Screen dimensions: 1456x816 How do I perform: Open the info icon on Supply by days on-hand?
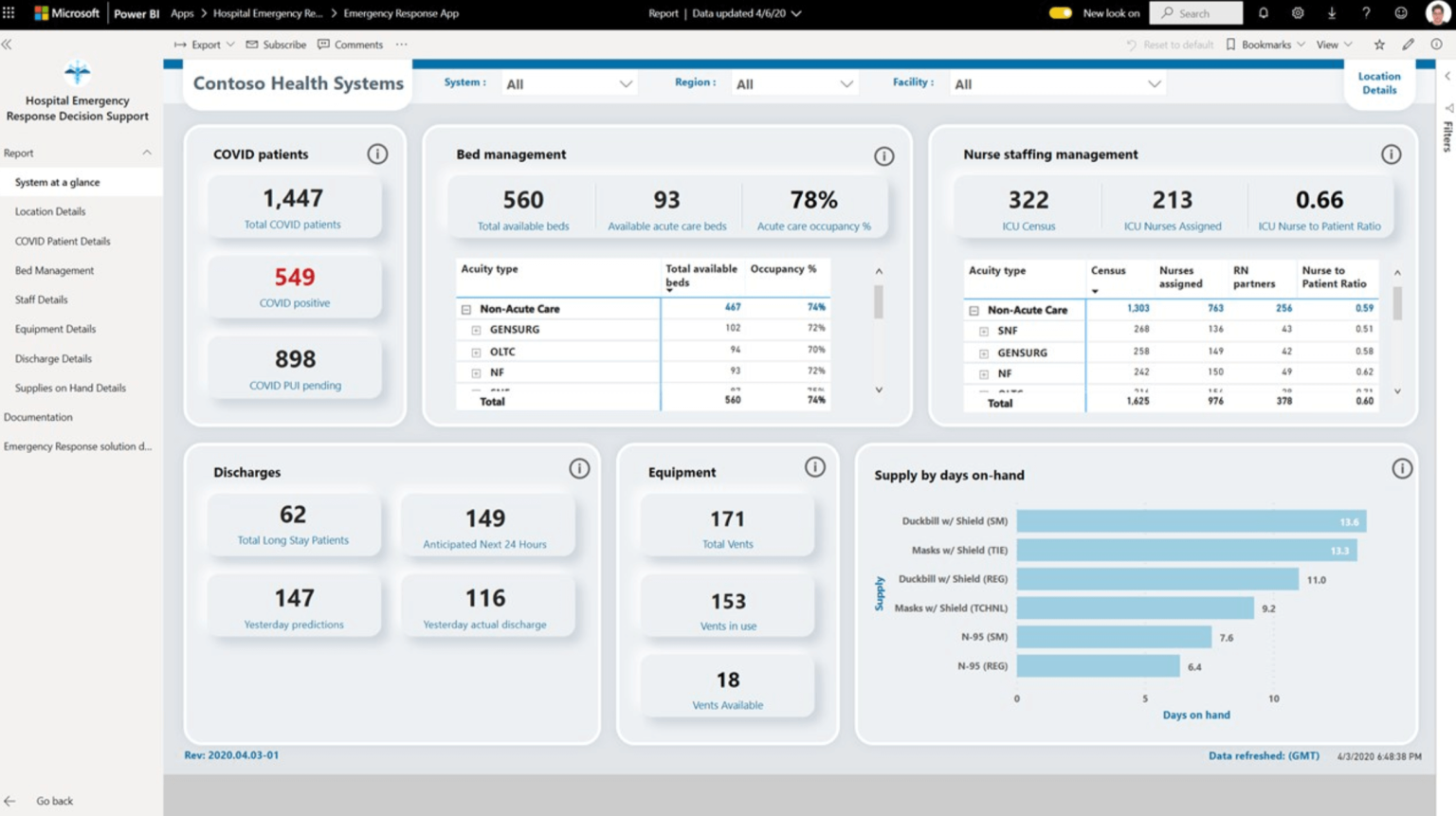[x=1402, y=467]
